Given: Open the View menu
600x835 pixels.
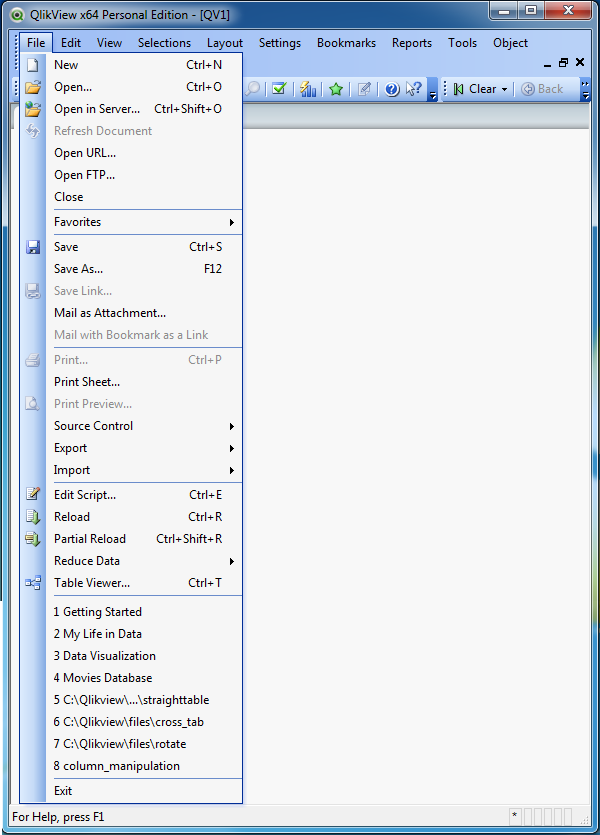Looking at the screenshot, I should 109,43.
